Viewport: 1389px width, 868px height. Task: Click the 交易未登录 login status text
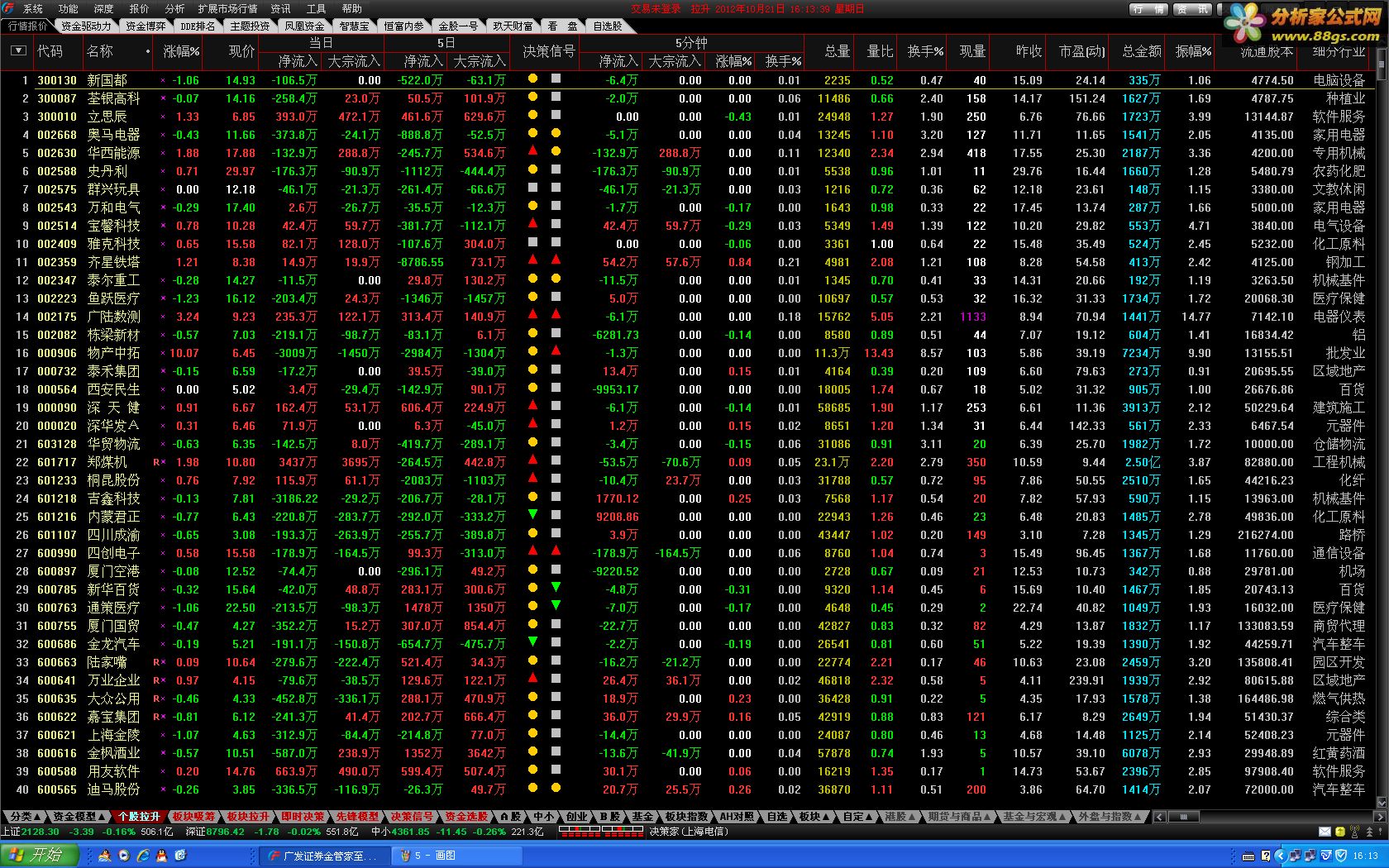pos(656,8)
